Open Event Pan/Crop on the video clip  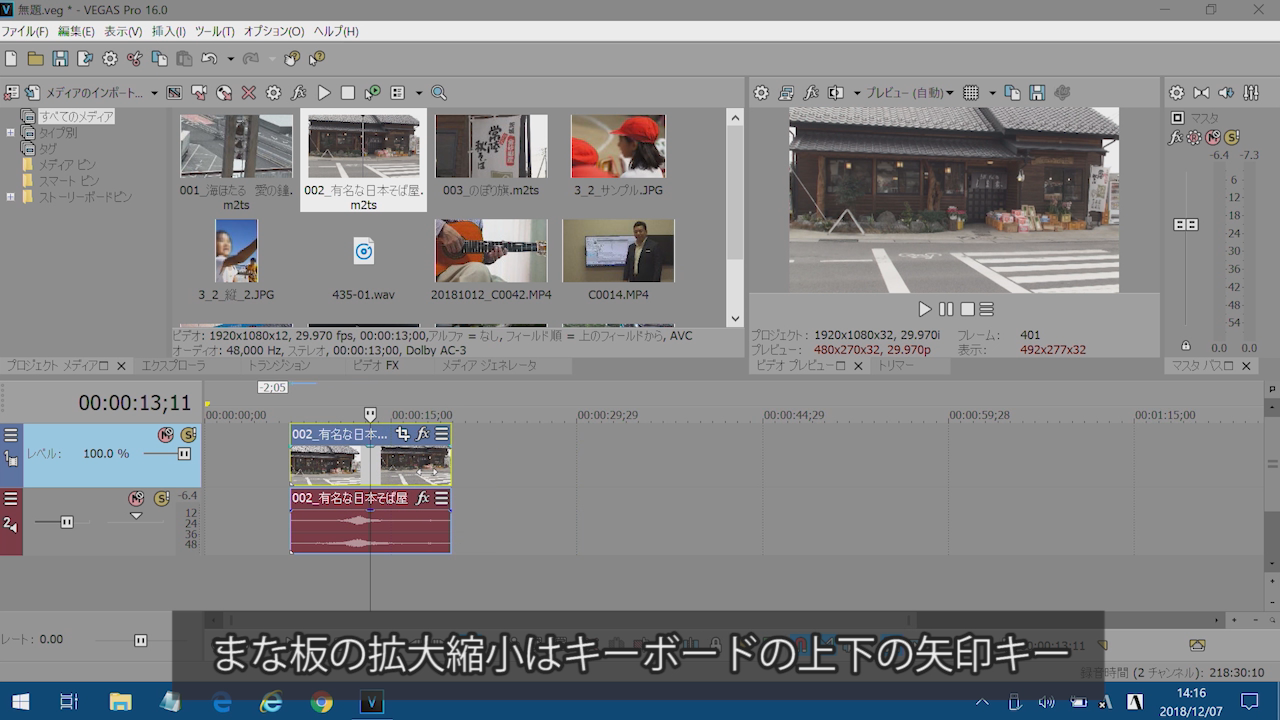pos(402,434)
